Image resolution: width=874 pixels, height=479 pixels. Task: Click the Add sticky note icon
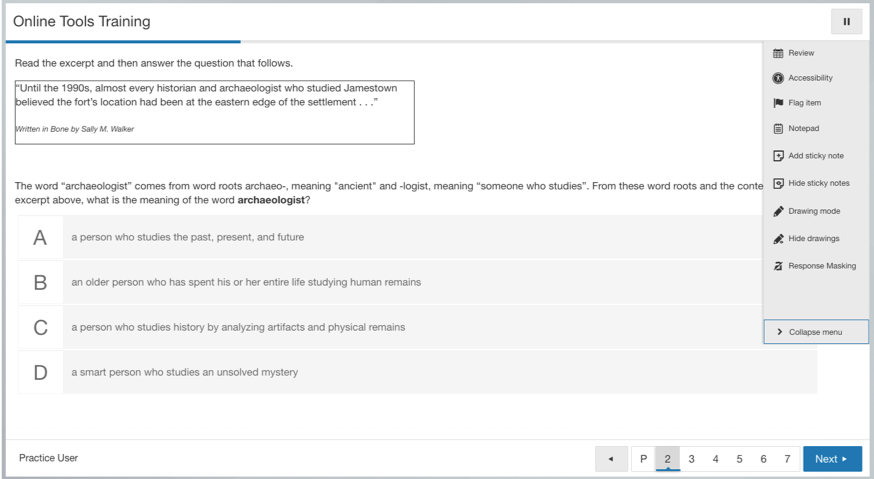point(778,156)
